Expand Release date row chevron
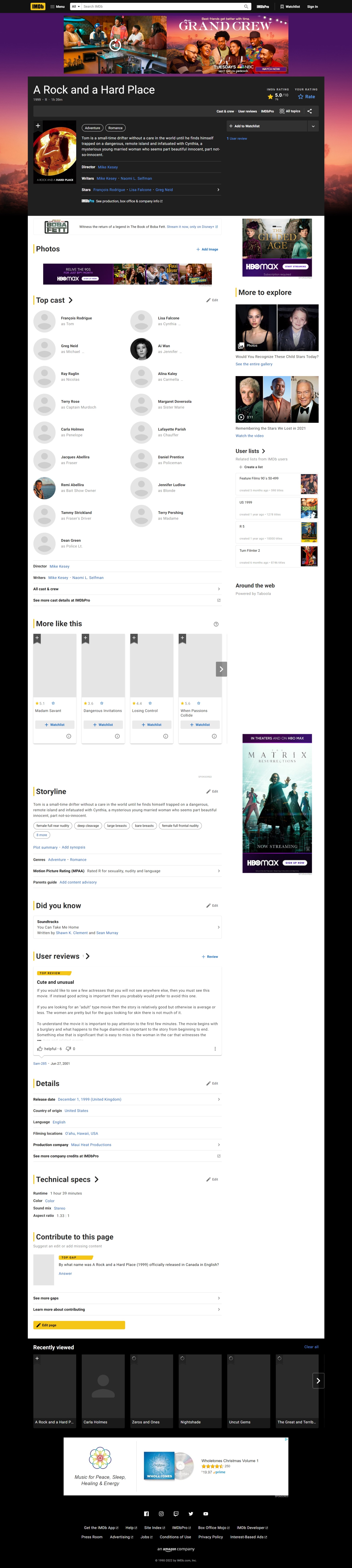The image size is (352, 1568). (x=219, y=1099)
